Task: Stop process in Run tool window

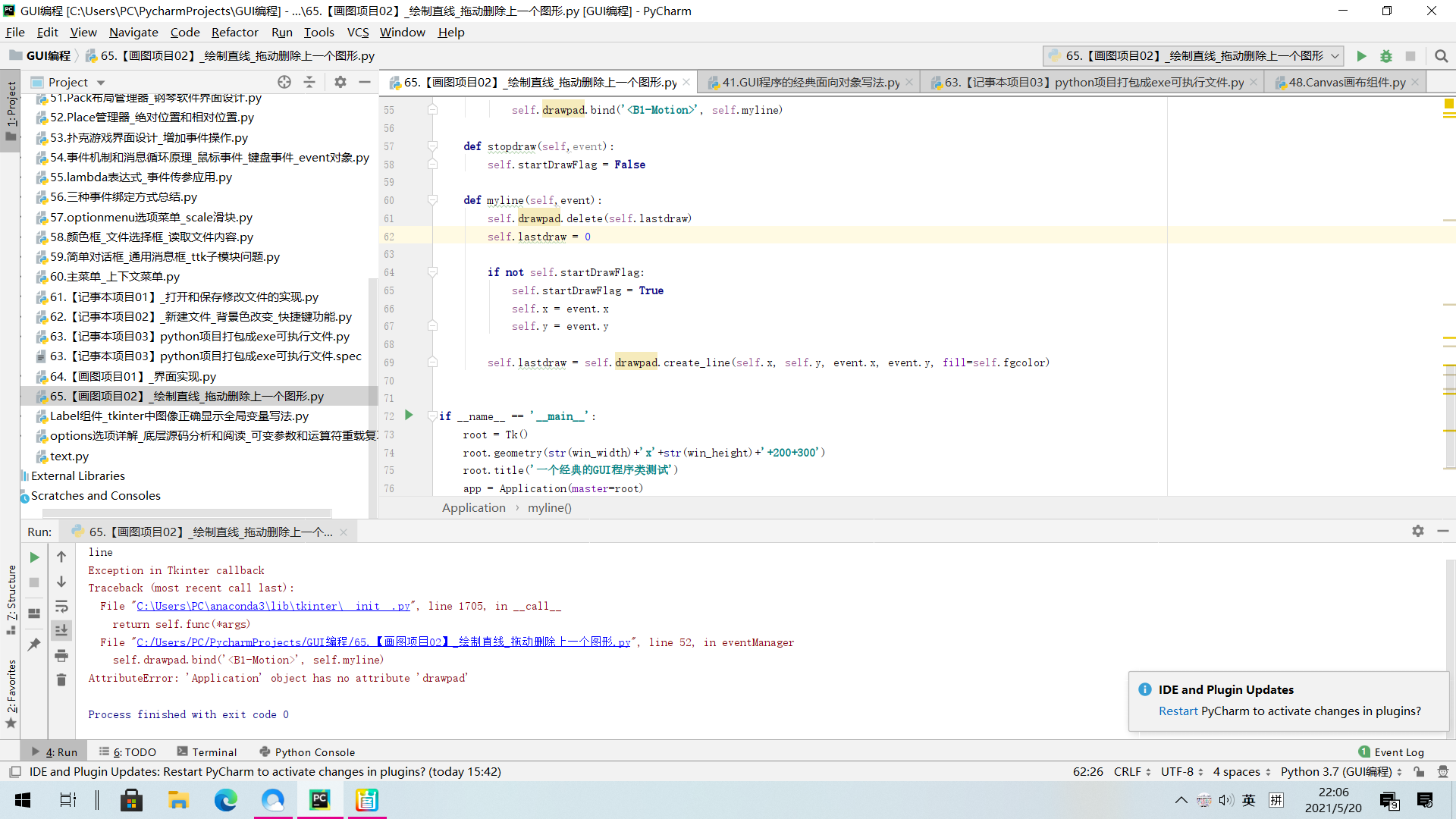Action: pyautogui.click(x=34, y=582)
